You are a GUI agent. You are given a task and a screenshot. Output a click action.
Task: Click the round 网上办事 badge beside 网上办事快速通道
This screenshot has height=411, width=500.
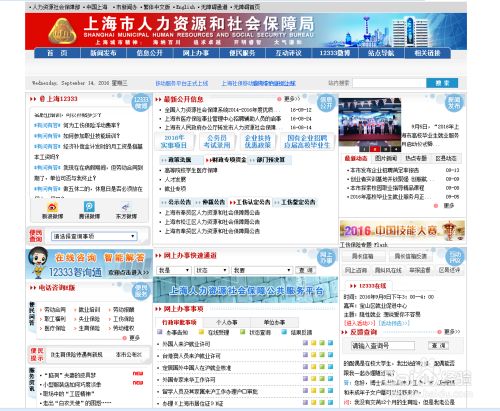coord(326,258)
